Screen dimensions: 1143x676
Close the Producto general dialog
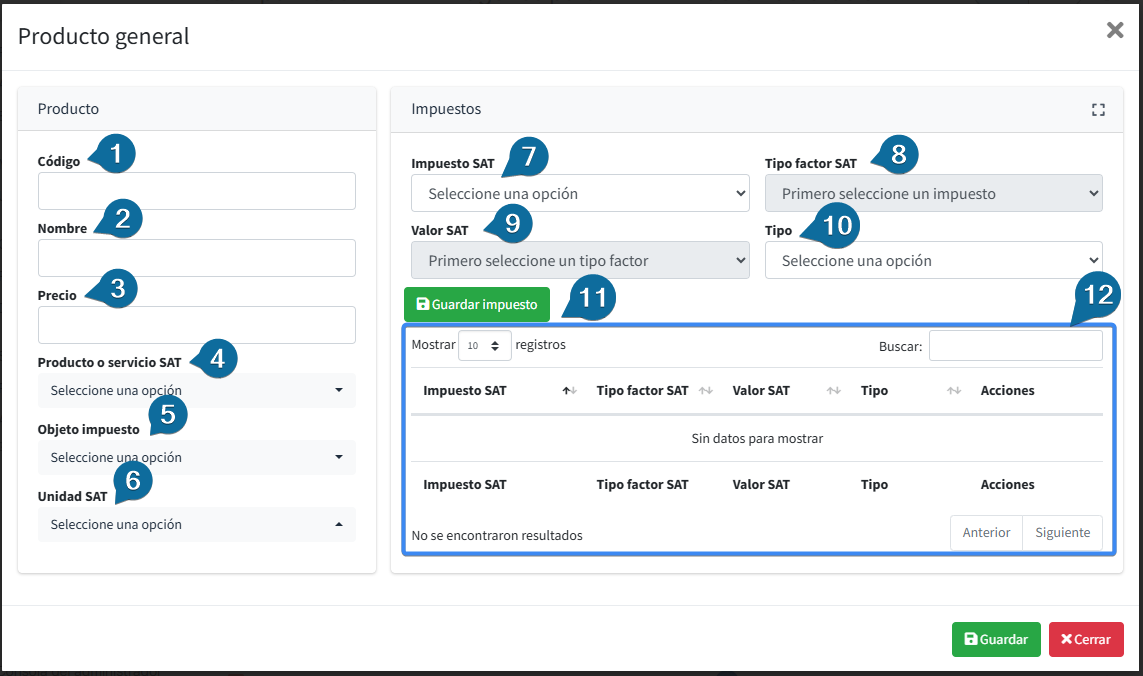pos(1115,31)
